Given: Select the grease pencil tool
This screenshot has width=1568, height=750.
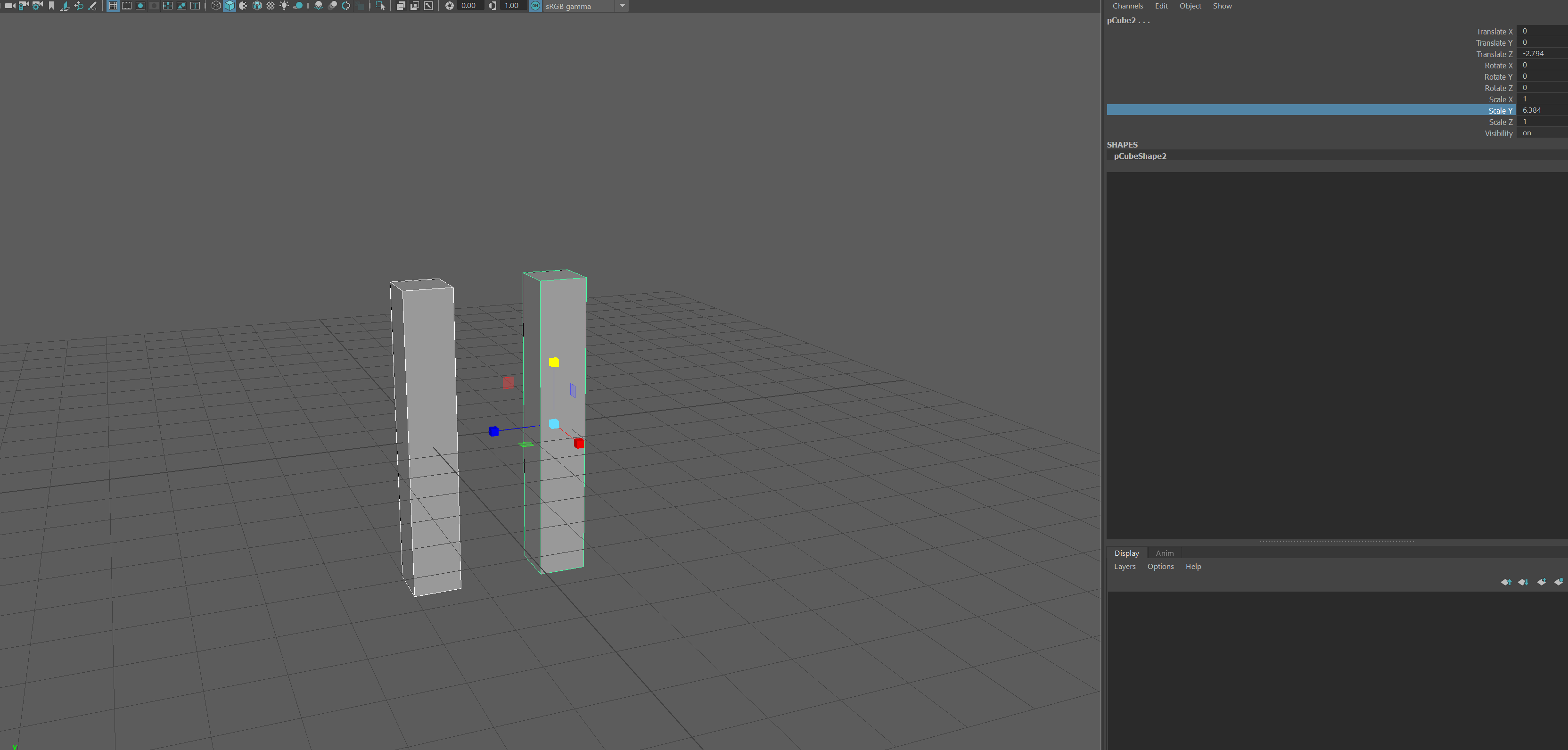Looking at the screenshot, I should click(x=92, y=6).
